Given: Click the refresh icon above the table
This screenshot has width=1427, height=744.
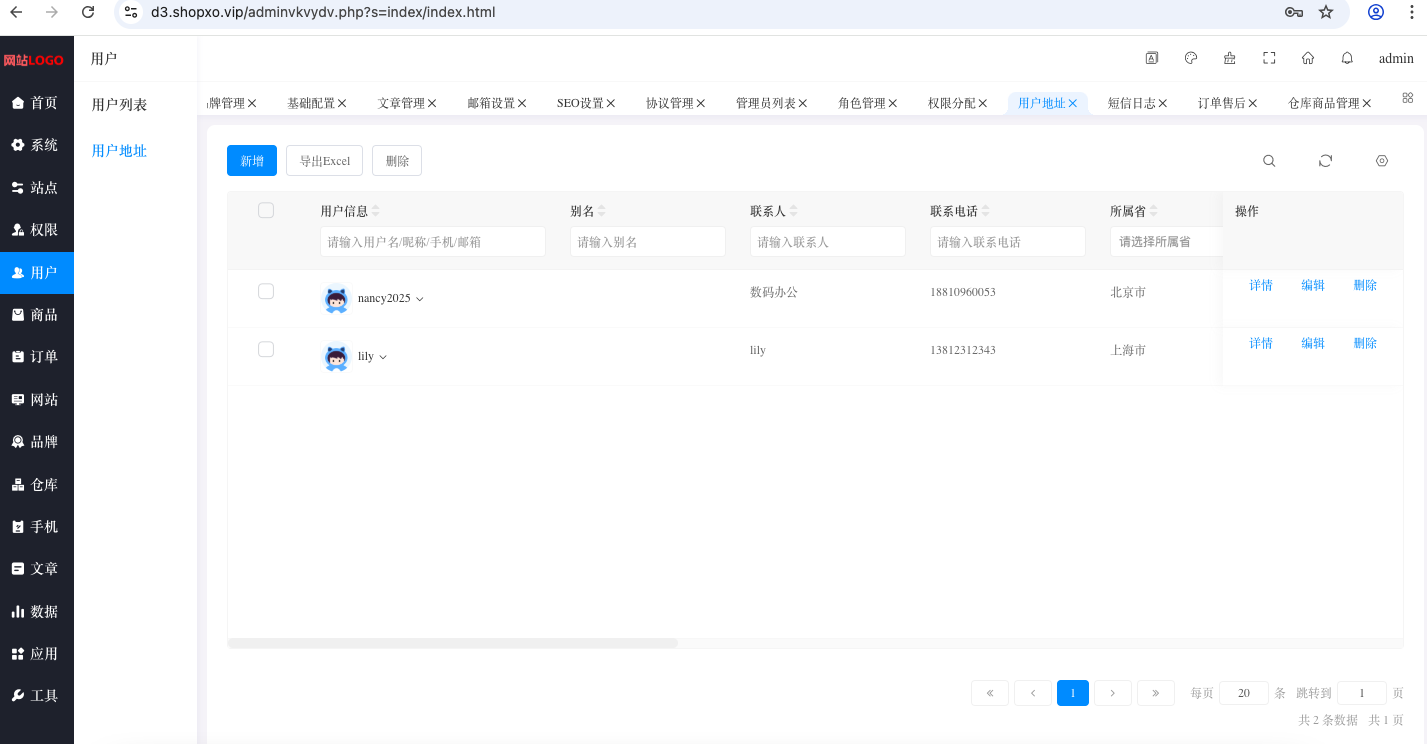Looking at the screenshot, I should click(x=1325, y=161).
